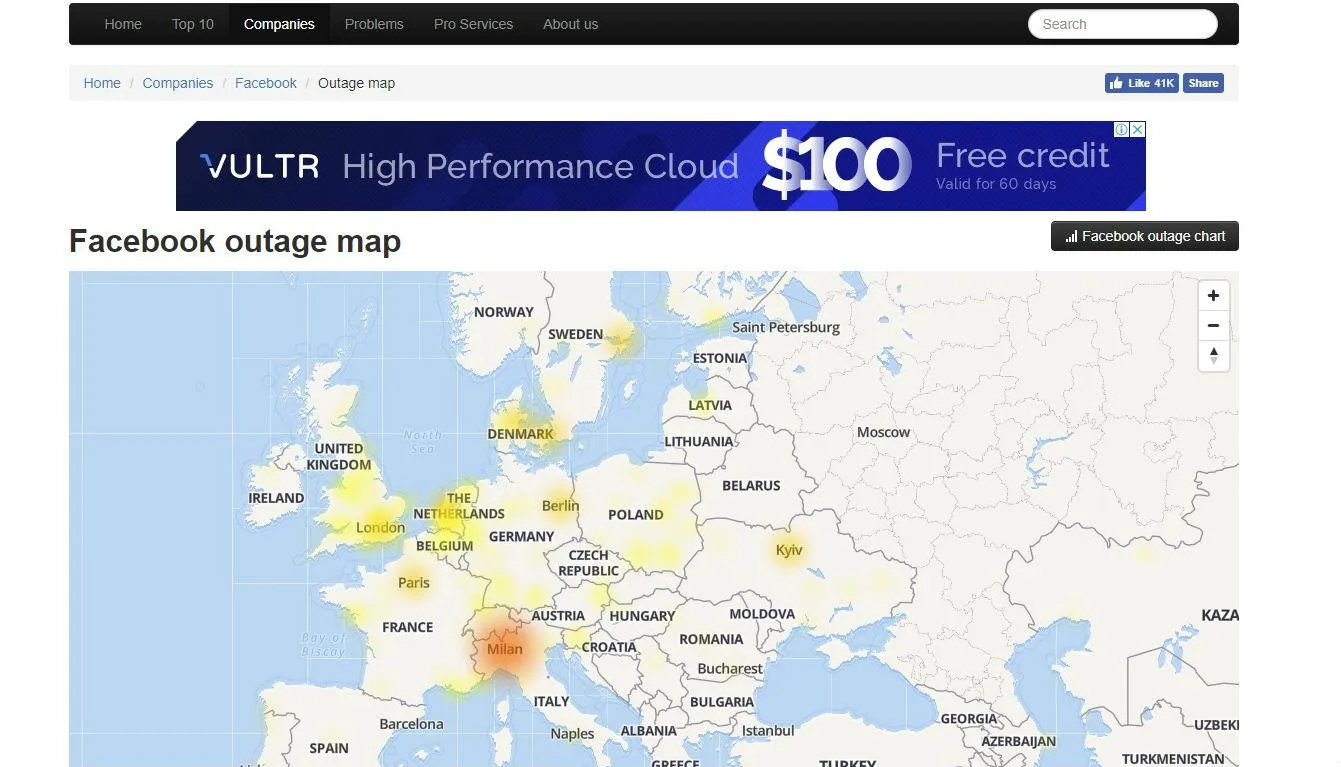Open the Problems menu item
Screen dimensions: 1341x767
tap(374, 24)
